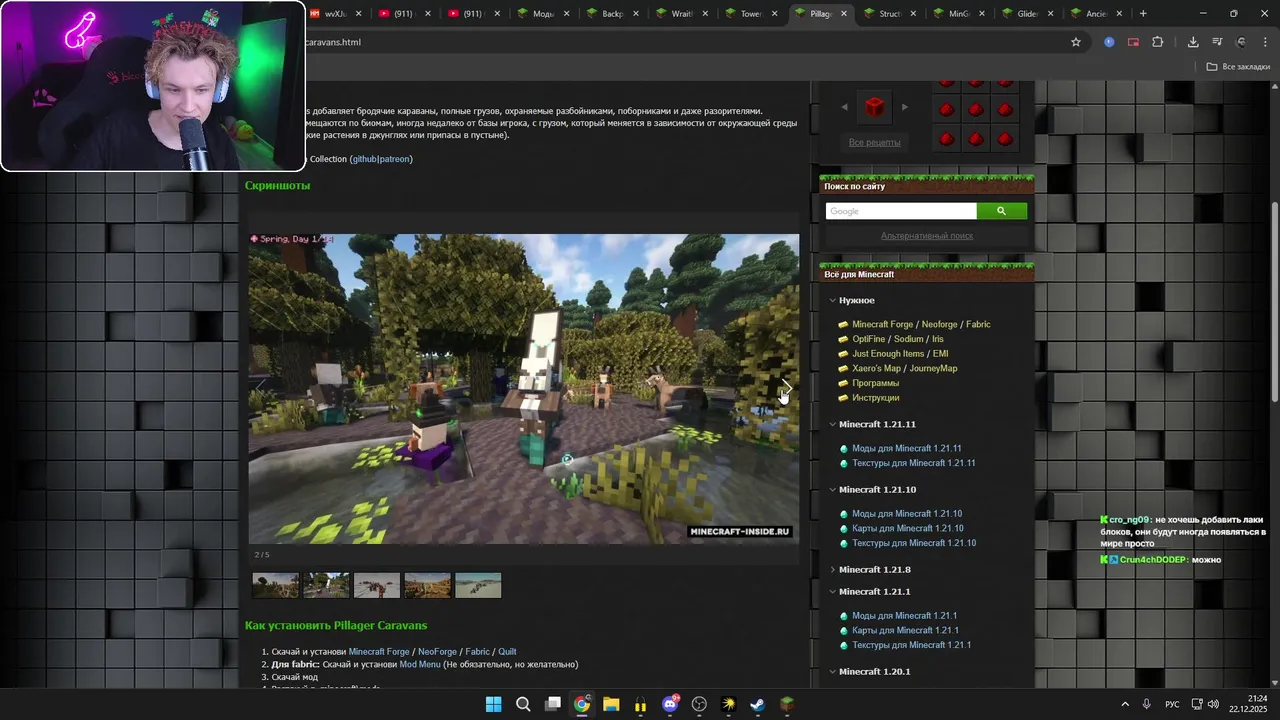1280x720 pixels.
Task: Open the new tab plus button
Action: click(x=1143, y=14)
